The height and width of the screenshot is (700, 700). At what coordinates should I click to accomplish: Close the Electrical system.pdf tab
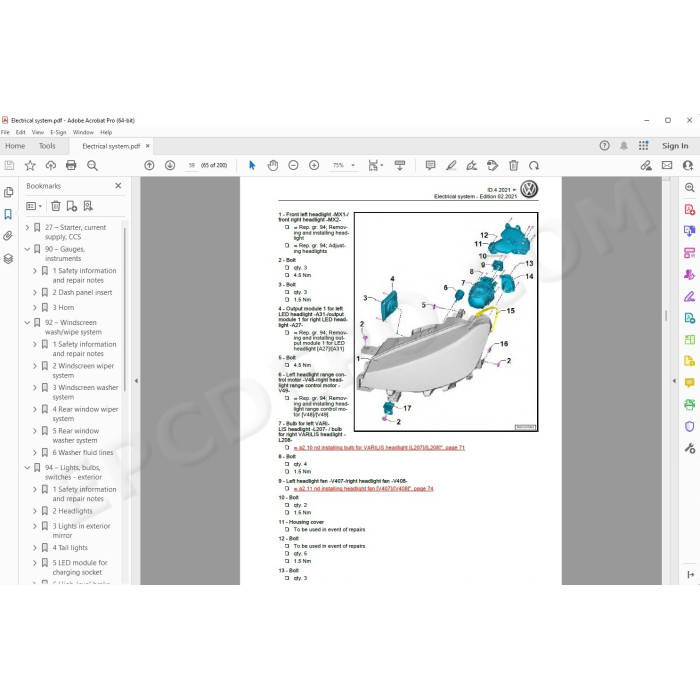pyautogui.click(x=148, y=146)
